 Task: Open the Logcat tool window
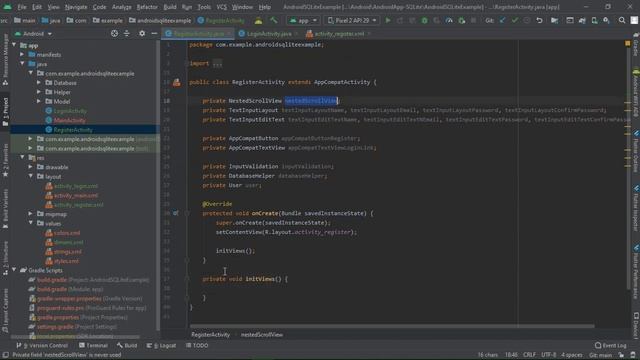tap(161, 345)
